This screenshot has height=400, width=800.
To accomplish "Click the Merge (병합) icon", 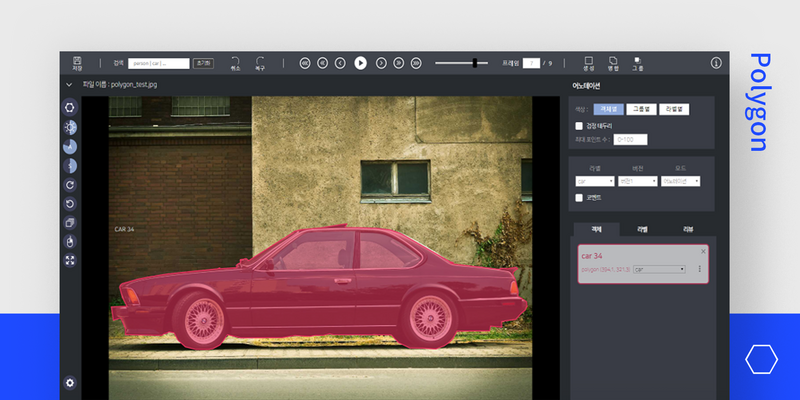I will 613,60.
